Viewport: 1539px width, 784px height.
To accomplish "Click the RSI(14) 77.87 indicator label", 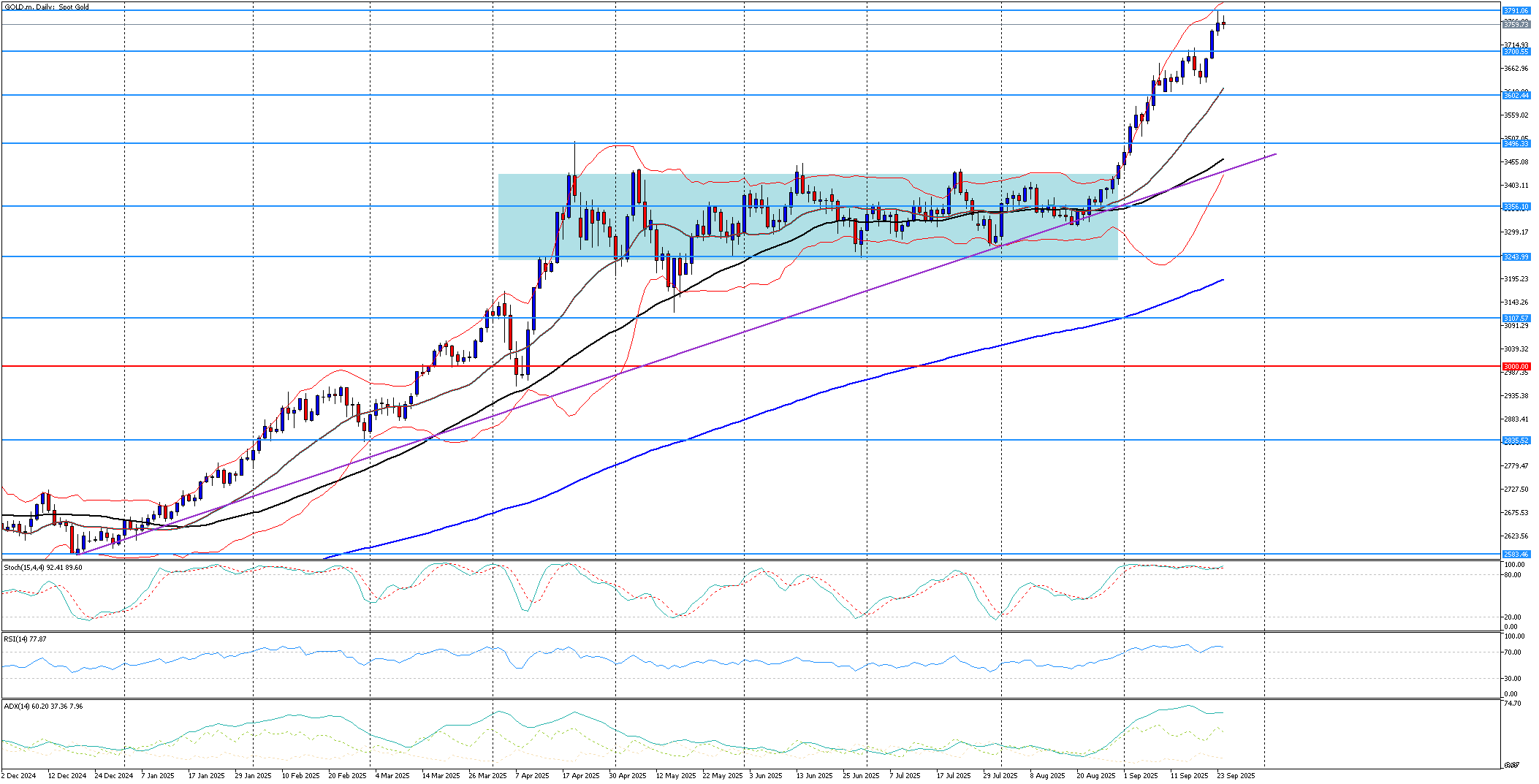I will [25, 639].
